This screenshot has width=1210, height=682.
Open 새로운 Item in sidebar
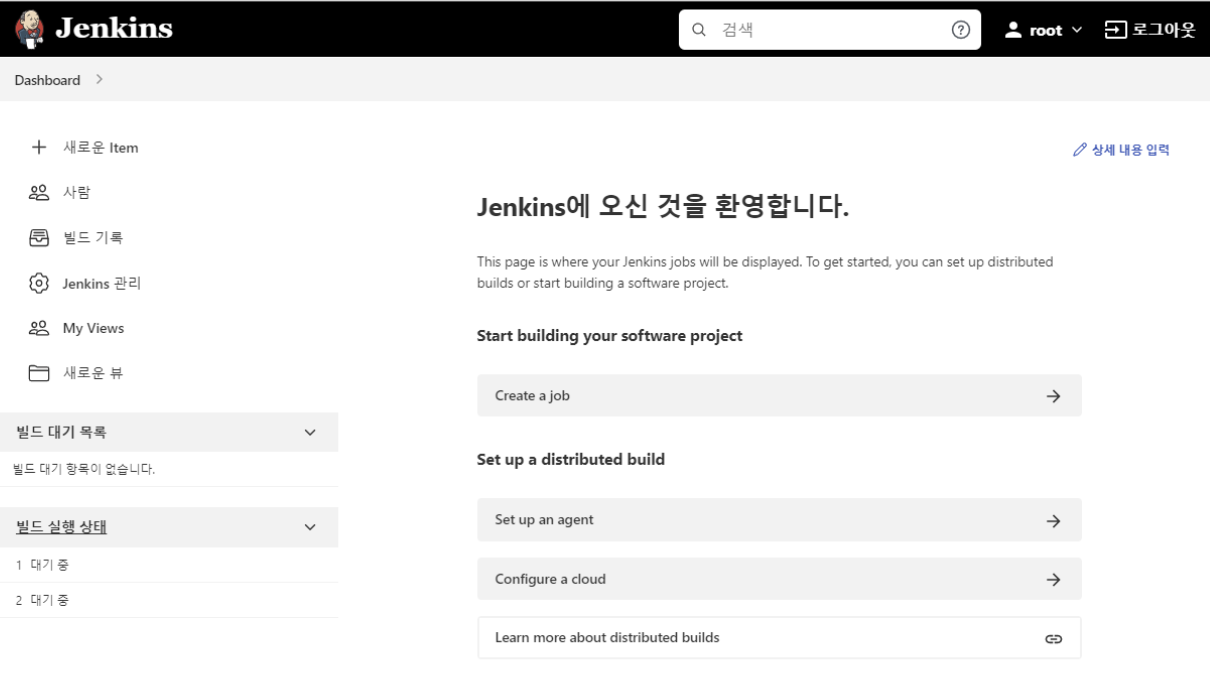pos(101,147)
